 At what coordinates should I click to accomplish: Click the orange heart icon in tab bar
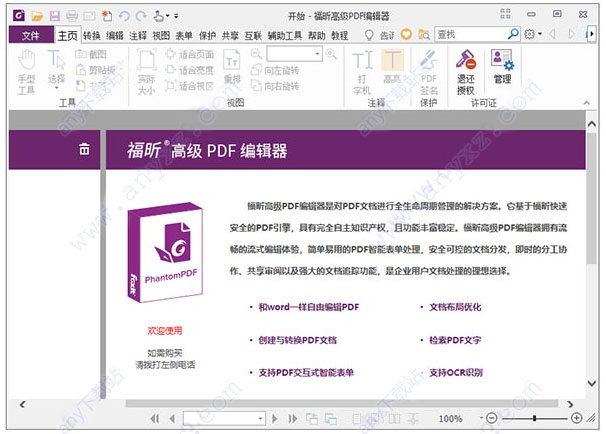tap(406, 34)
